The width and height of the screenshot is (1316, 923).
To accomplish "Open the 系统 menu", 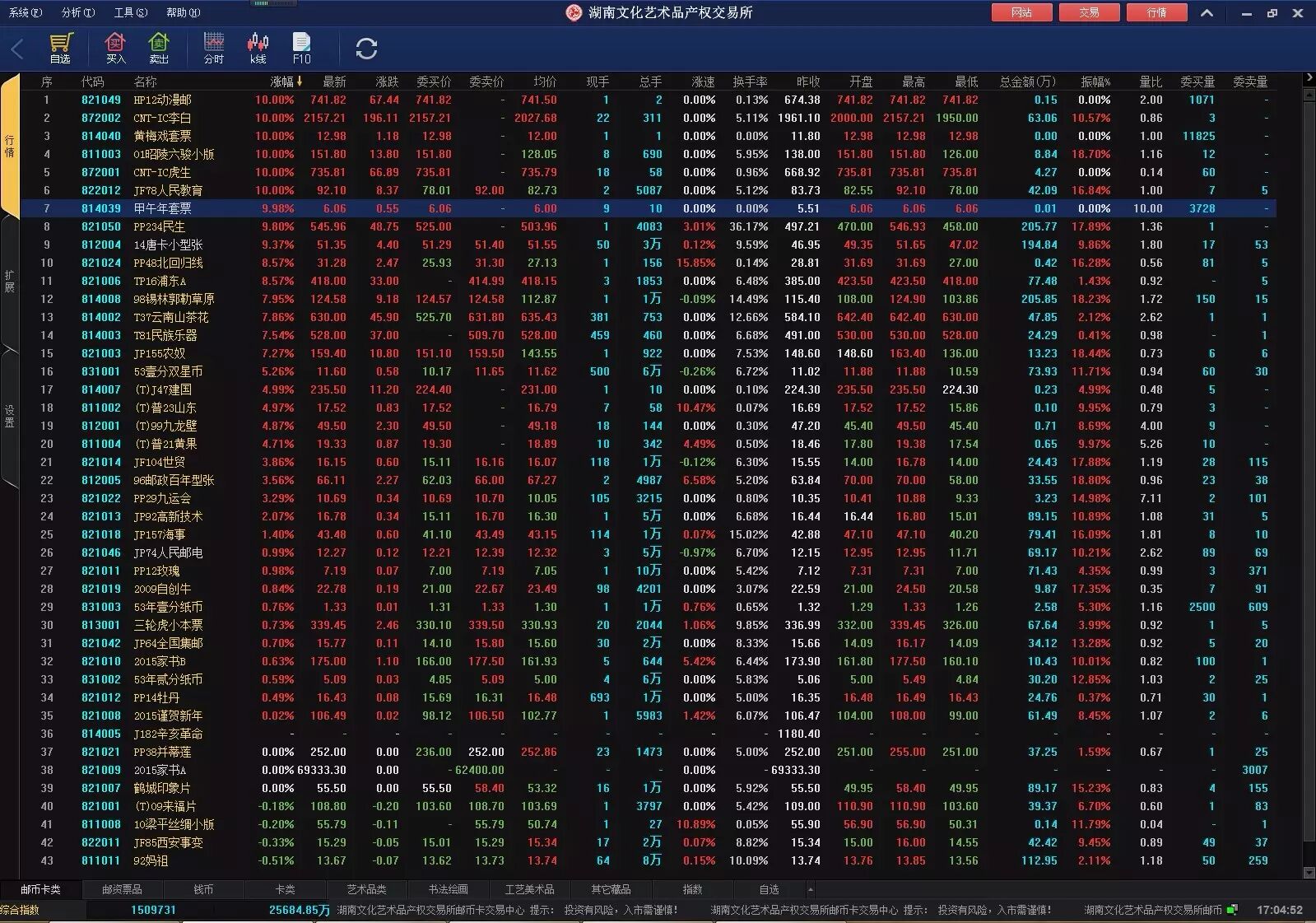I will pyautogui.click(x=25, y=12).
